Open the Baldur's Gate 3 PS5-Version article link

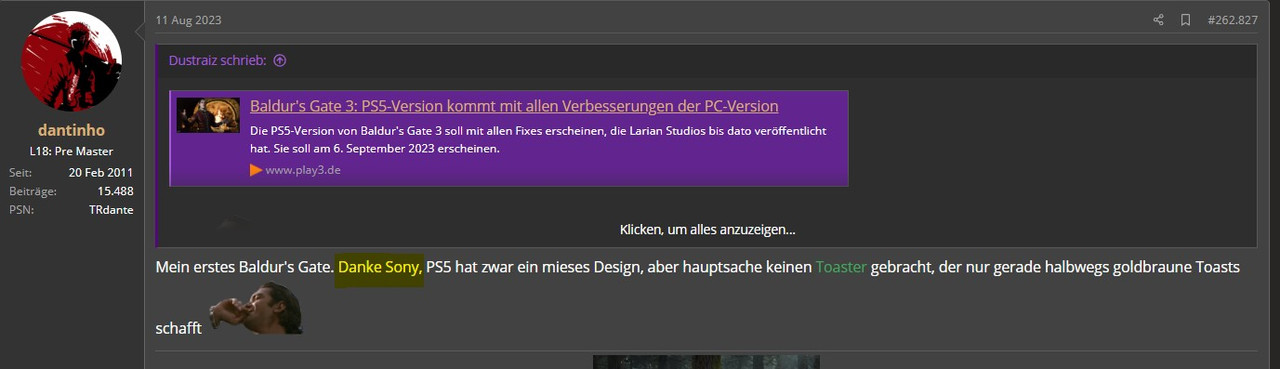click(514, 106)
